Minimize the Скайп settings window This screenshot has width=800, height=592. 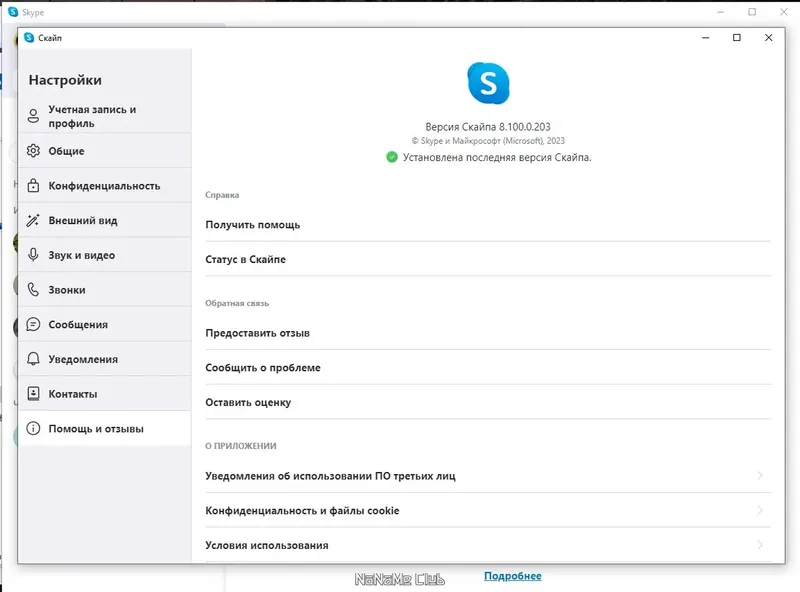[706, 38]
